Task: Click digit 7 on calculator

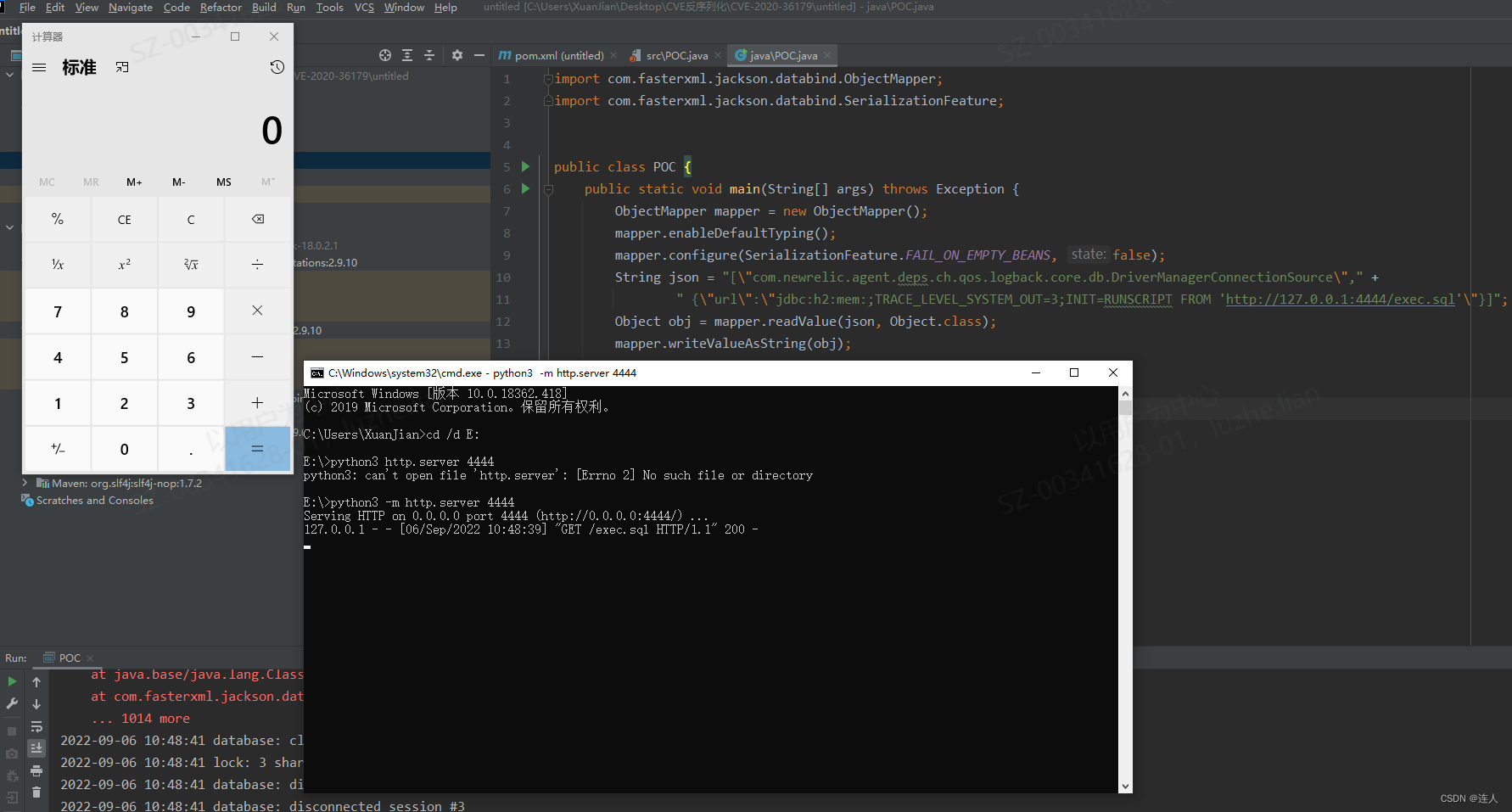Action: click(x=58, y=311)
